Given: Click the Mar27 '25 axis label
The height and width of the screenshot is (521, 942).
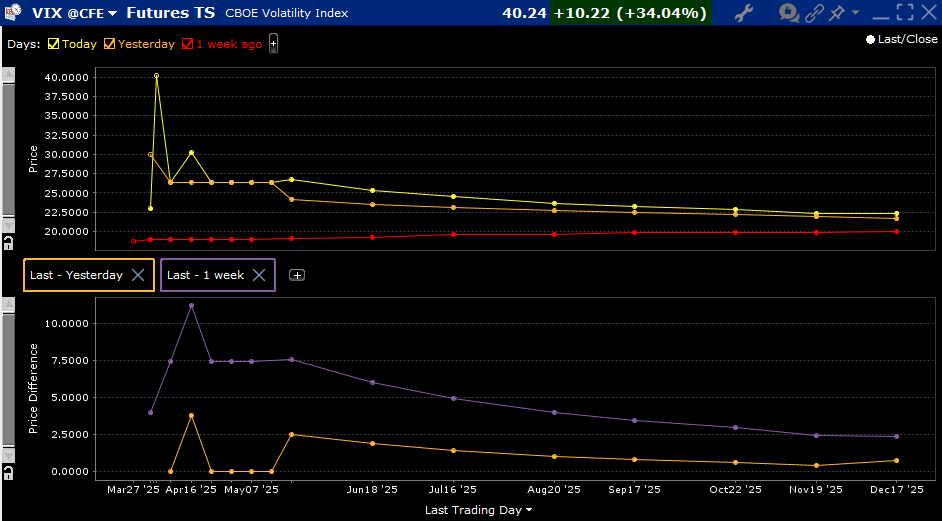Looking at the screenshot, I should point(133,490).
